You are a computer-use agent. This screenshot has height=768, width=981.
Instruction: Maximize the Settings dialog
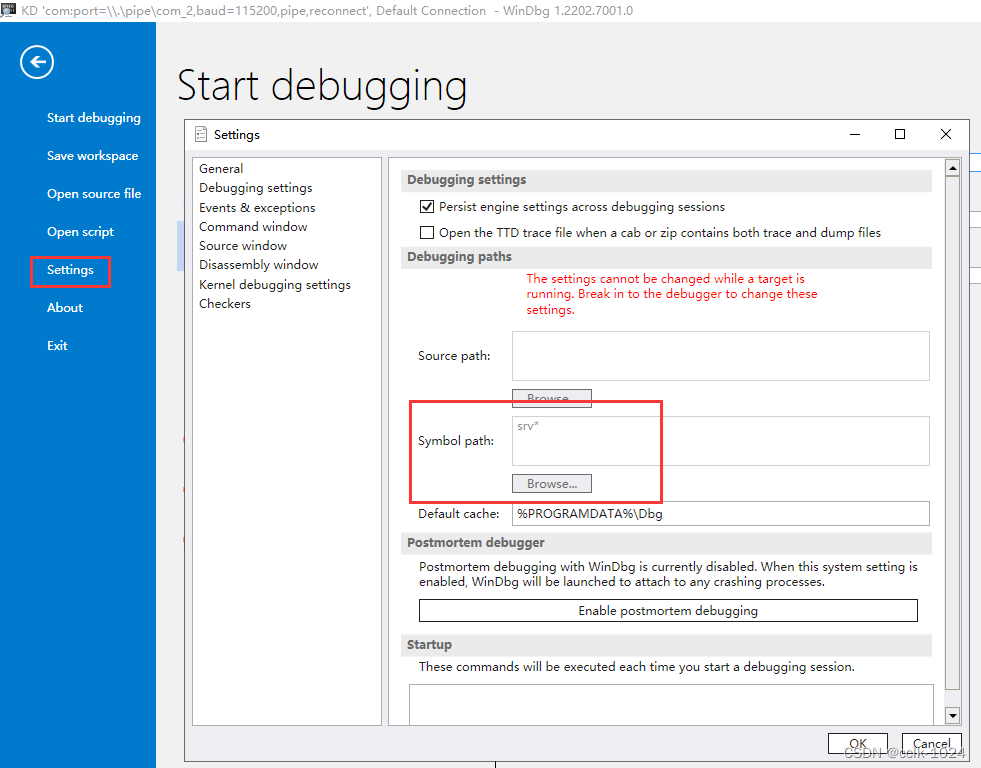click(x=900, y=134)
